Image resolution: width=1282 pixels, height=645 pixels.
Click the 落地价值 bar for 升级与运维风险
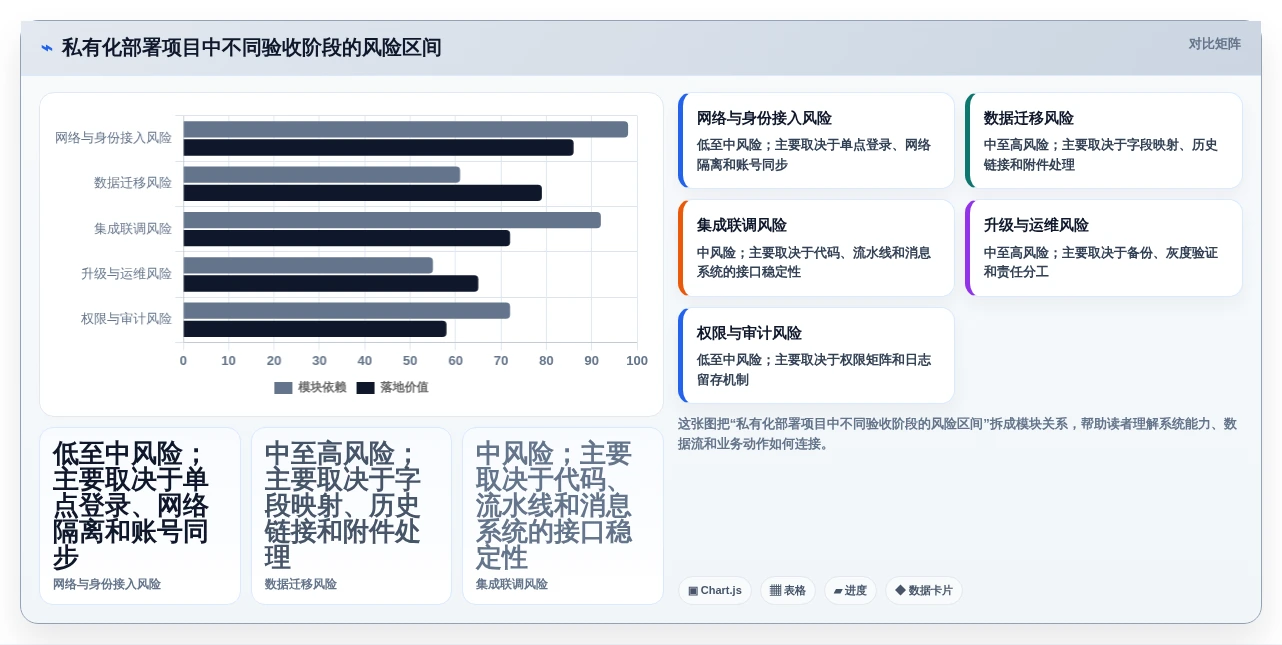pos(331,284)
